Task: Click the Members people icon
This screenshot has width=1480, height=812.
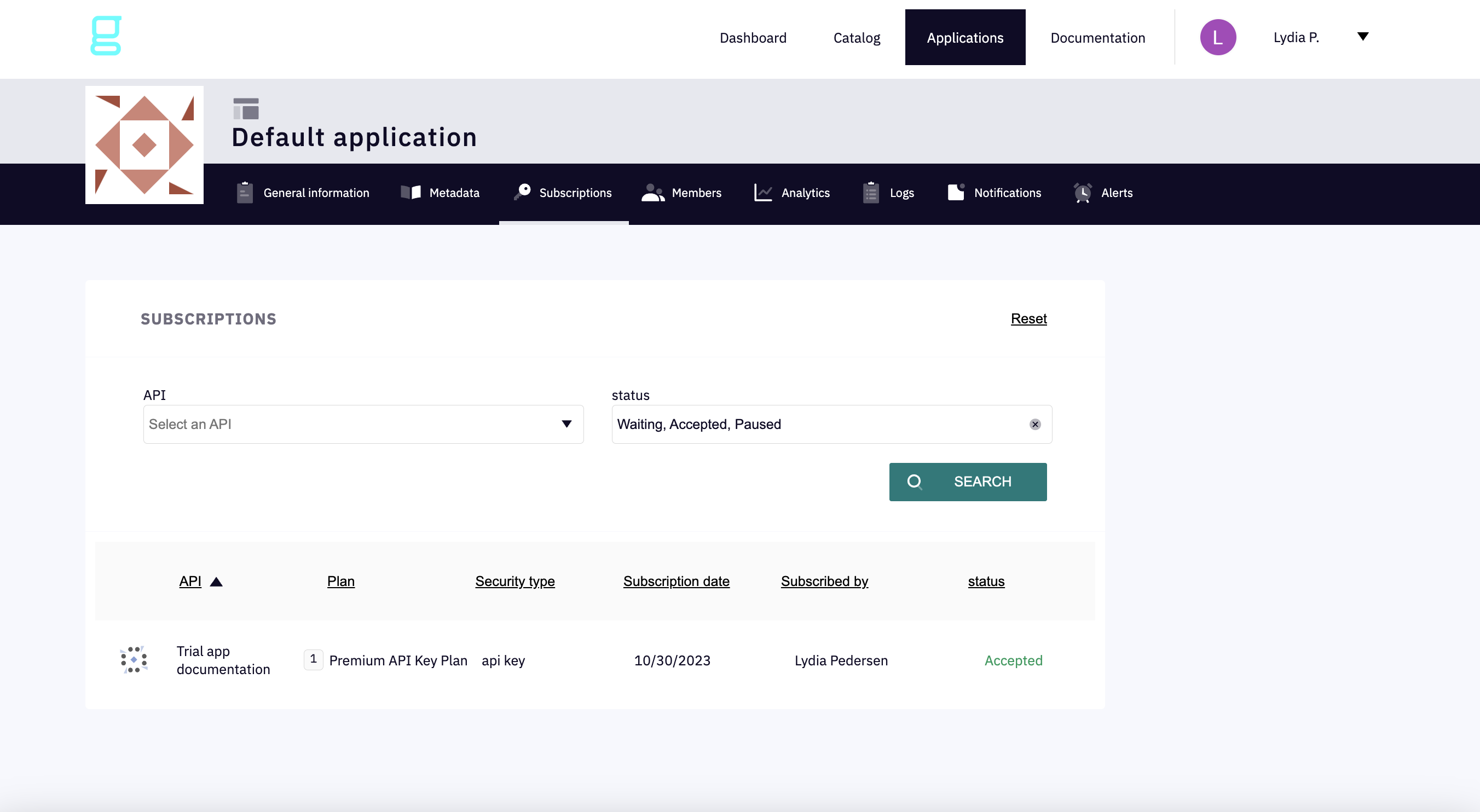Action: 652,193
